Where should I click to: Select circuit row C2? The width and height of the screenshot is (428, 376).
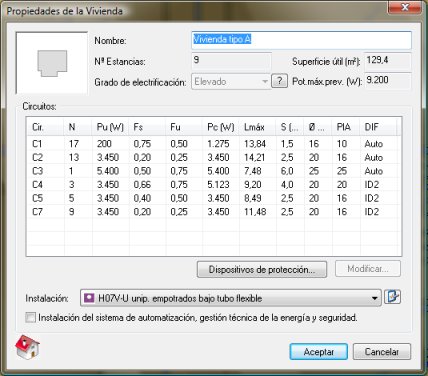pyautogui.click(x=213, y=157)
